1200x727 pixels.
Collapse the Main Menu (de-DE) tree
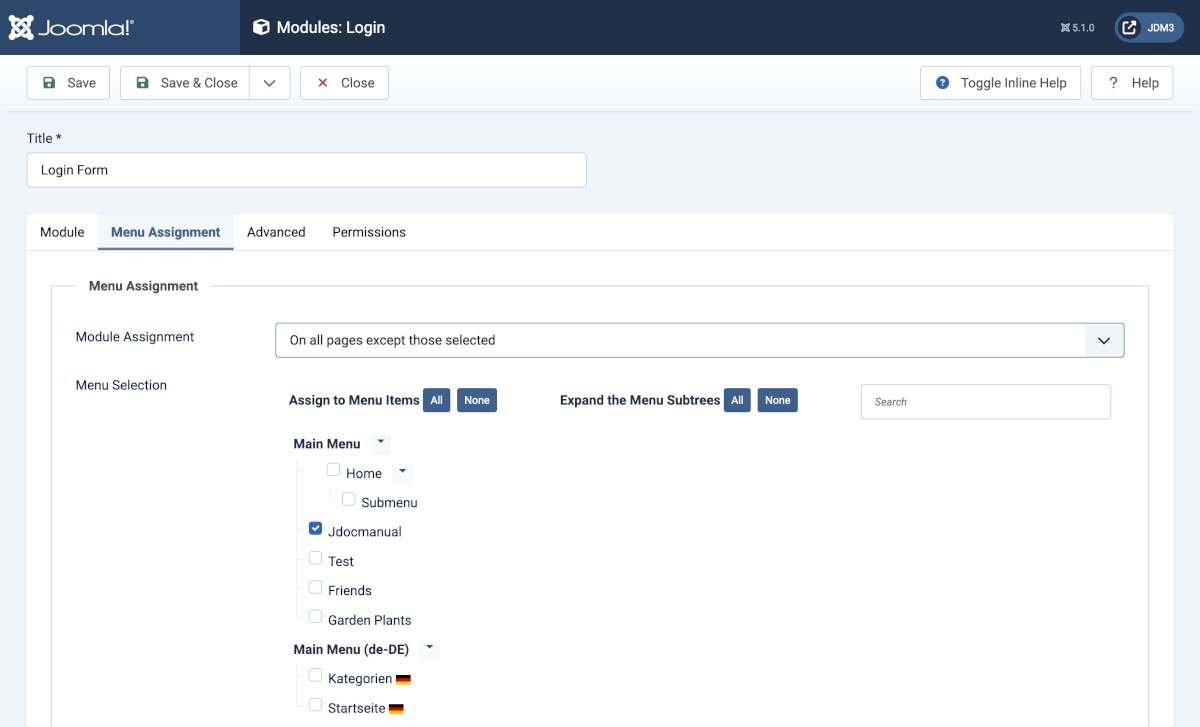[429, 648]
